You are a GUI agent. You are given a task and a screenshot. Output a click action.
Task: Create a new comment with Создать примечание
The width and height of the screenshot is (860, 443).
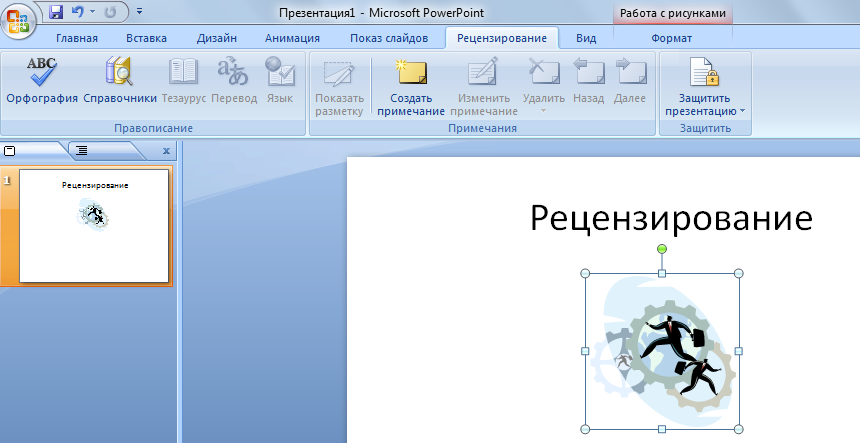point(411,88)
